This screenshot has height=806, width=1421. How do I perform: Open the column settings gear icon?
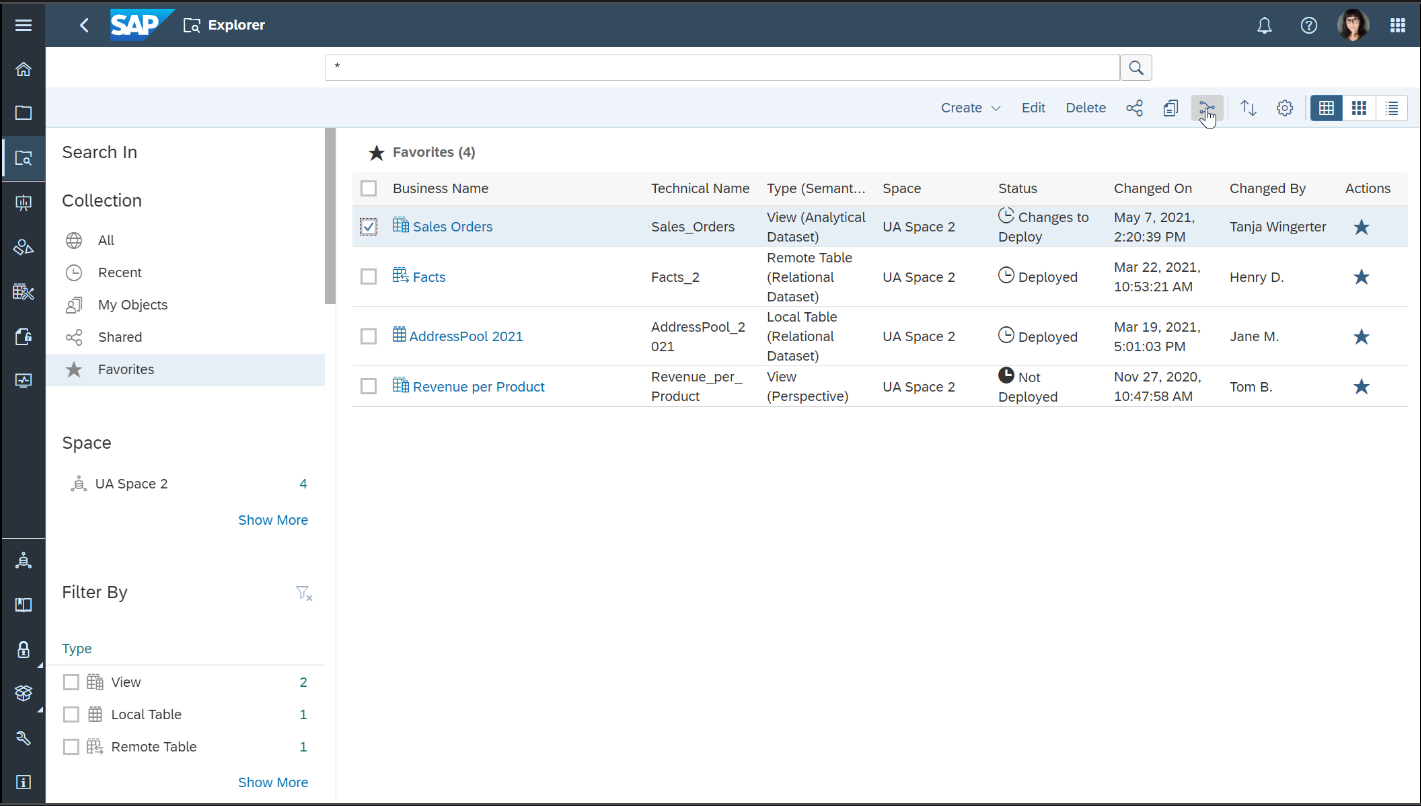(1285, 108)
